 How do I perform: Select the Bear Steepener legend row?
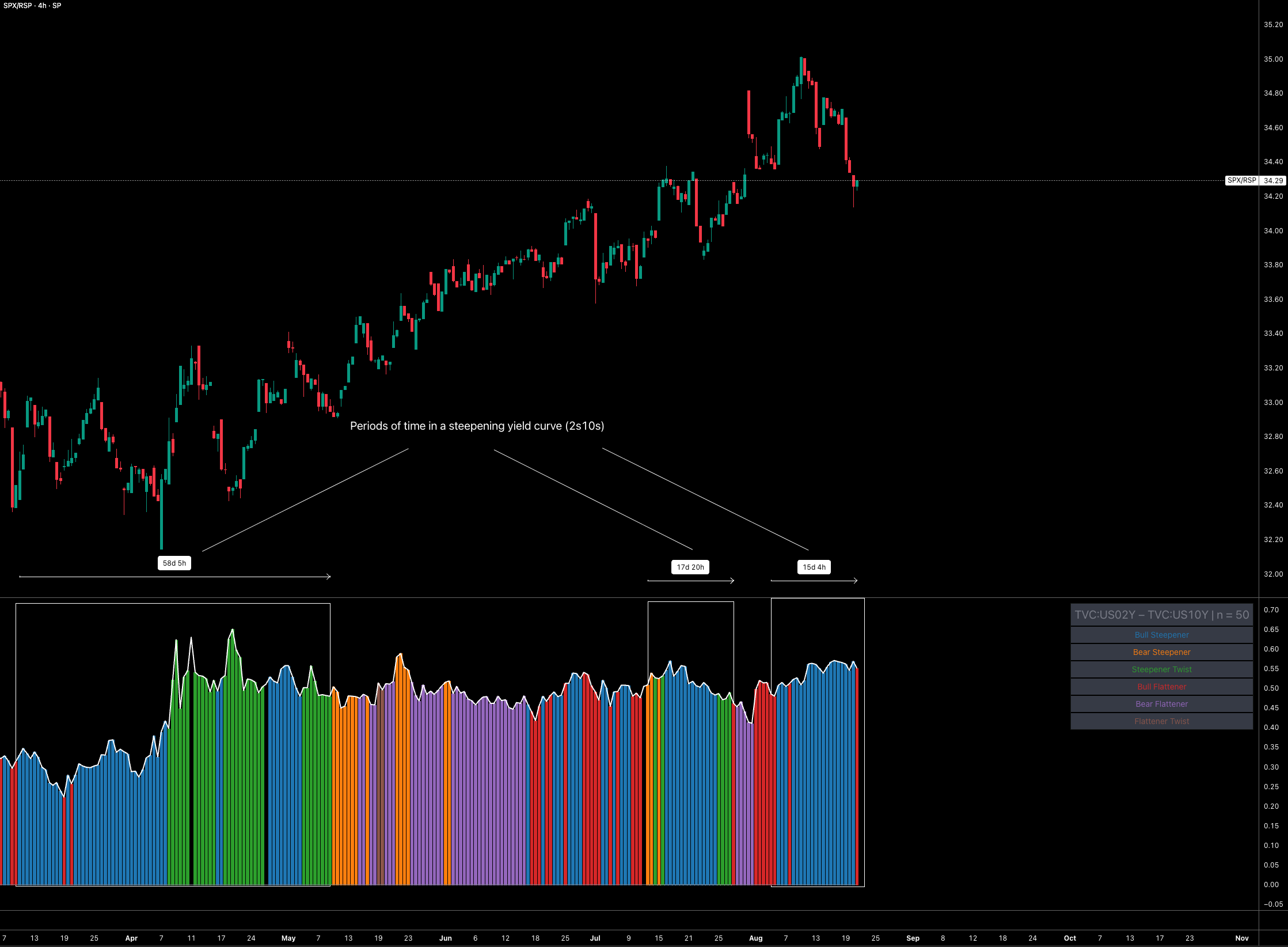coord(1161,652)
